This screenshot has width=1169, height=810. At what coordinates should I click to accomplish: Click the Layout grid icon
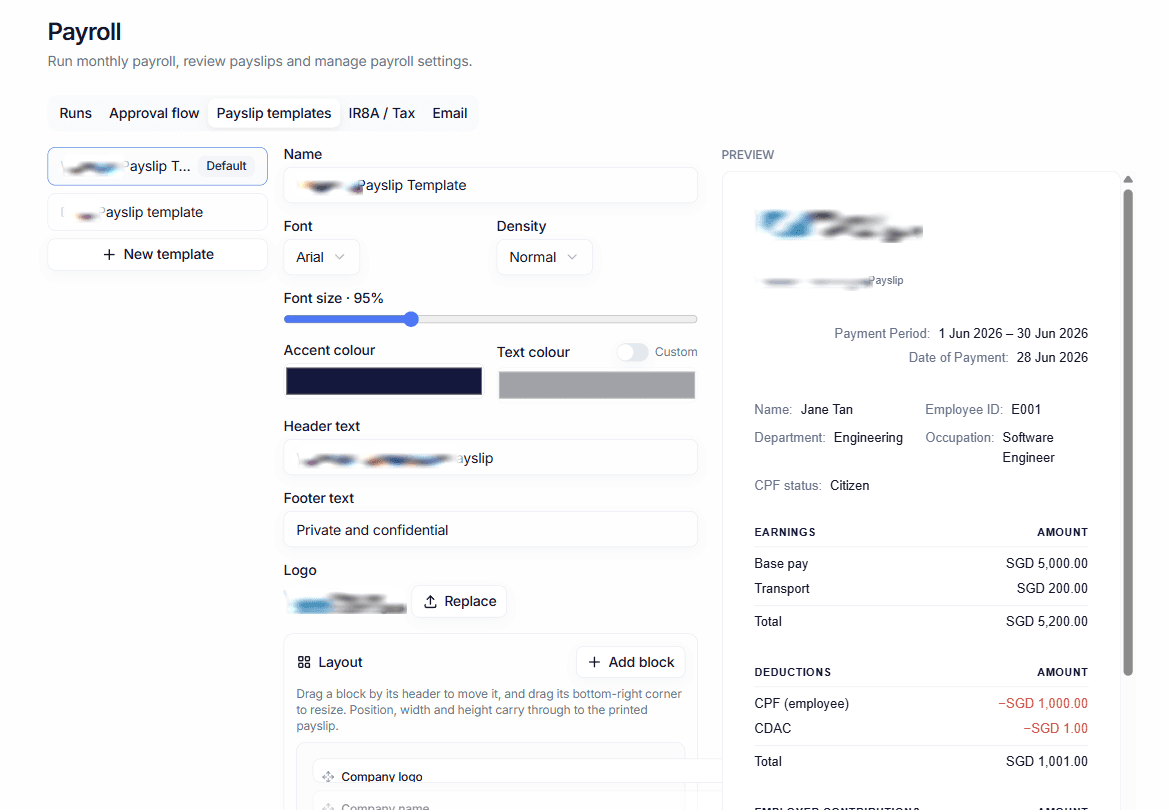[x=303, y=662]
